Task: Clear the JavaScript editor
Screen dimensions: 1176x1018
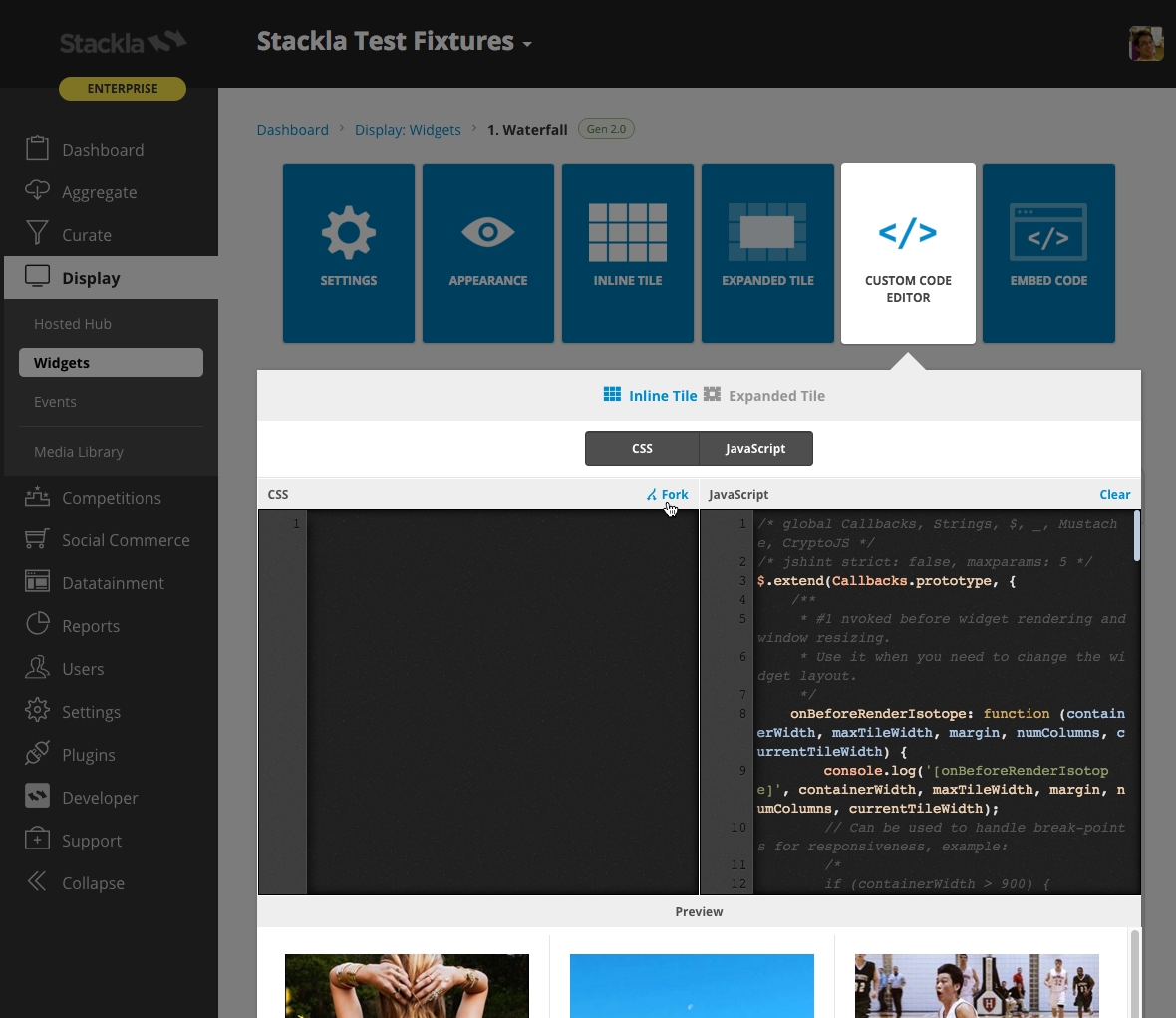Action: (x=1114, y=495)
